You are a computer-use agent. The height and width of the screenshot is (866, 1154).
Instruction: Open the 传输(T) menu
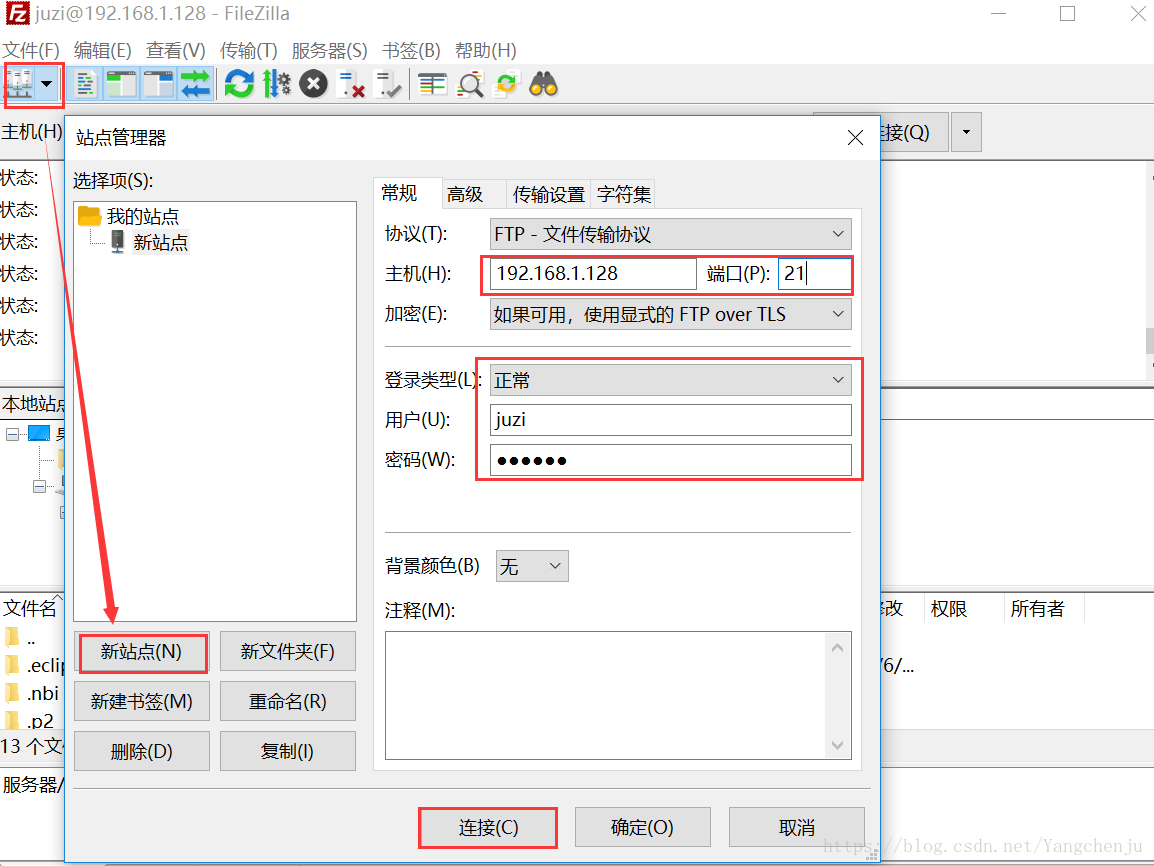tap(248, 50)
